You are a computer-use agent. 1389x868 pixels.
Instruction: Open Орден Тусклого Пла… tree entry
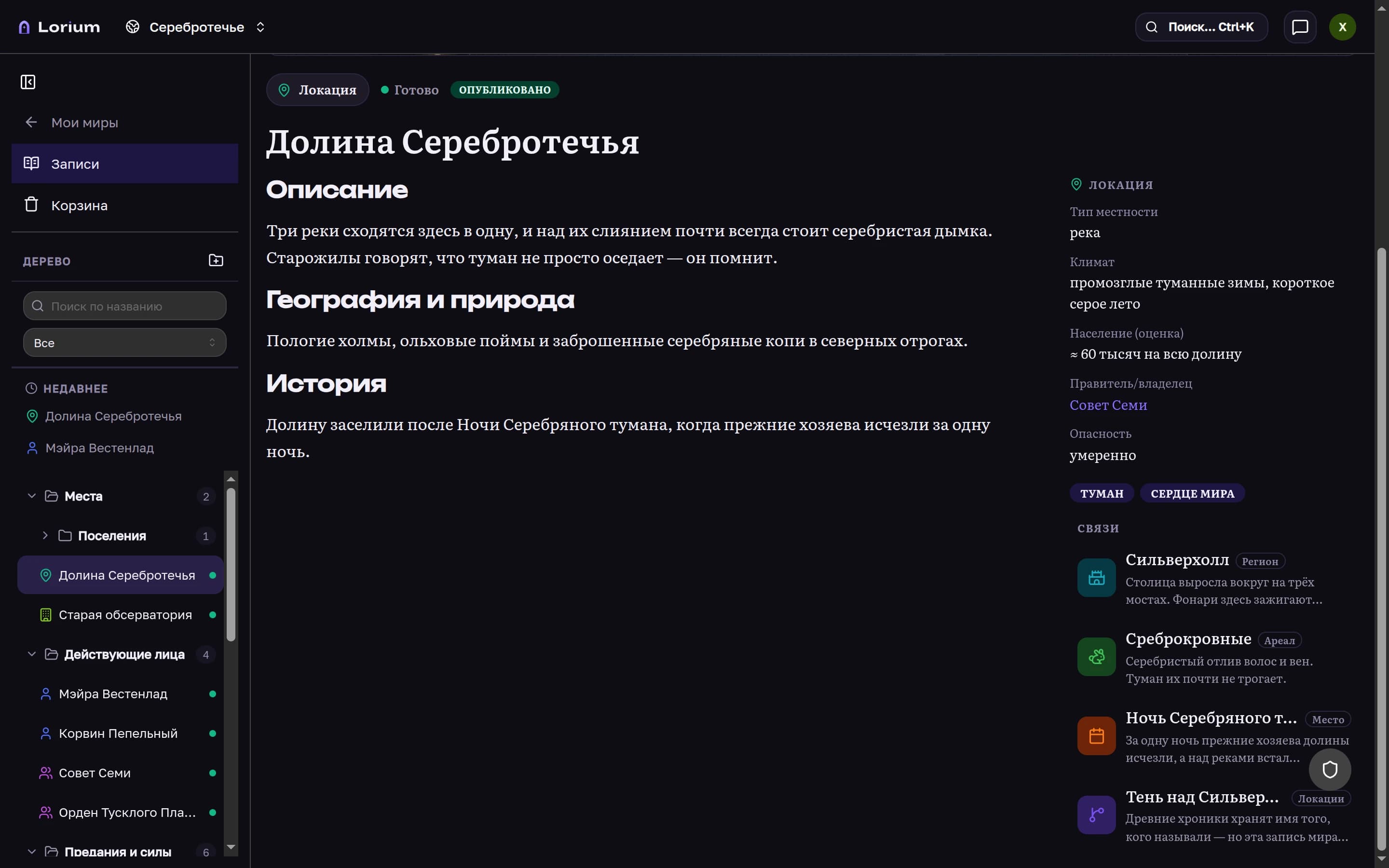click(120, 813)
